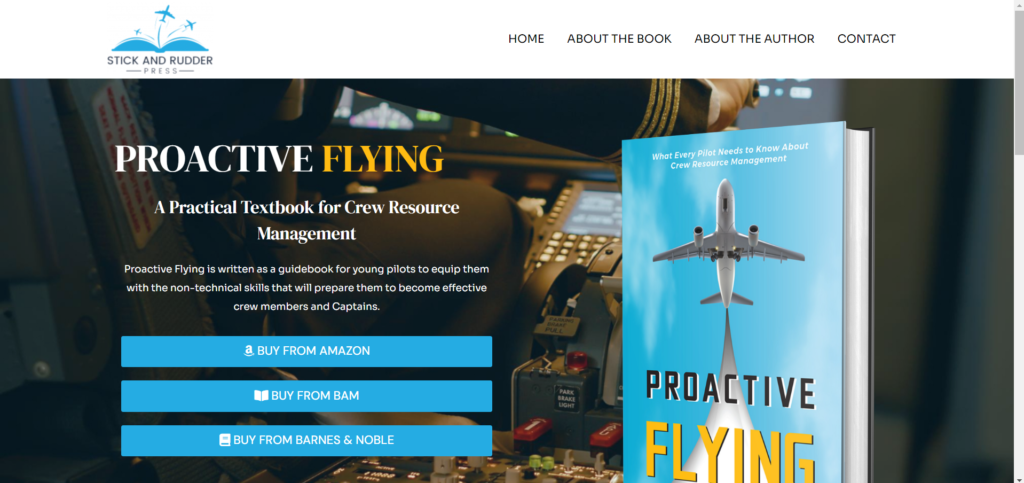Open the ABOUT THE AUTHOR page
This screenshot has width=1024, height=483.
point(754,39)
